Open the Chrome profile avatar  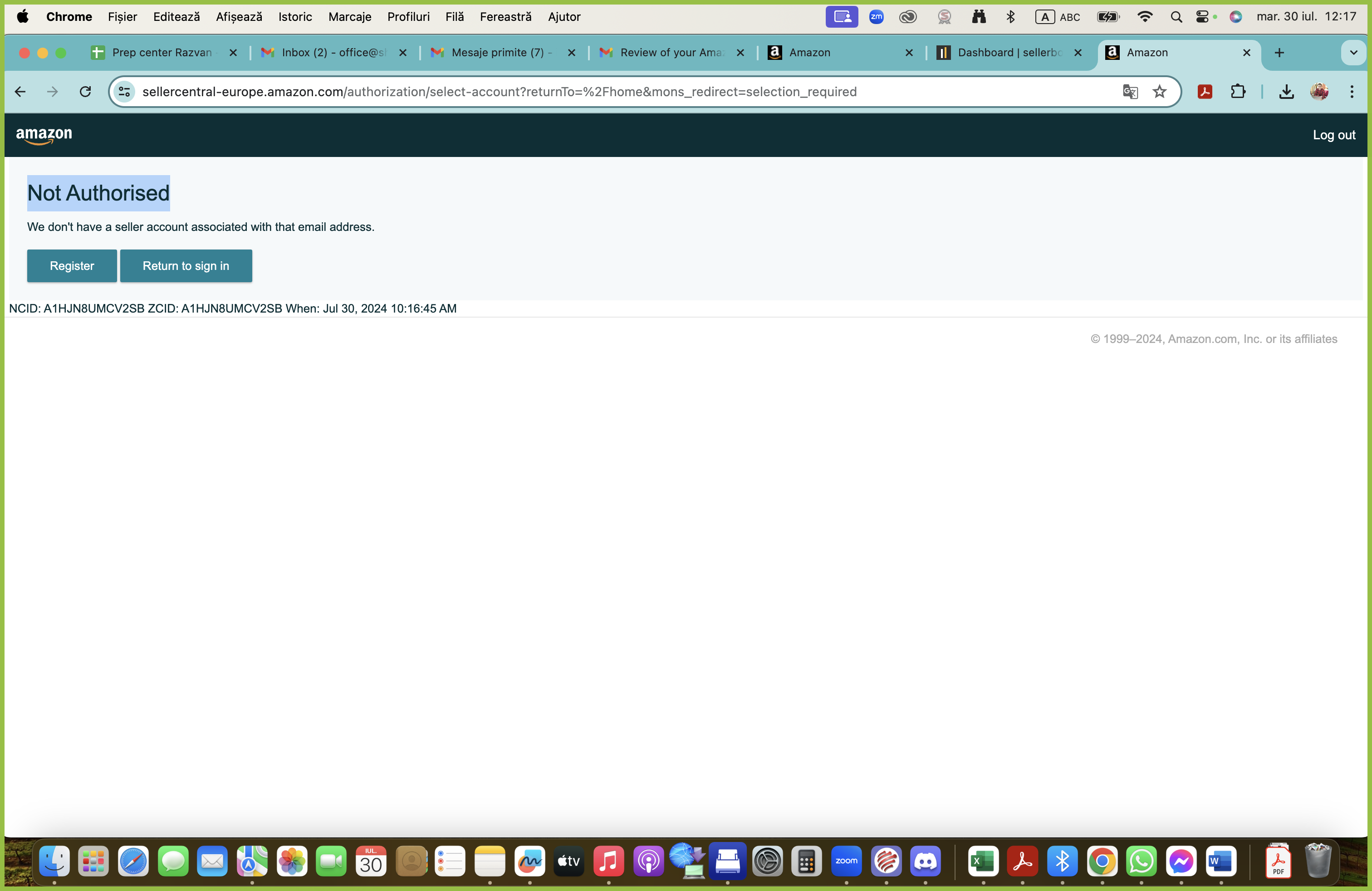[x=1319, y=92]
